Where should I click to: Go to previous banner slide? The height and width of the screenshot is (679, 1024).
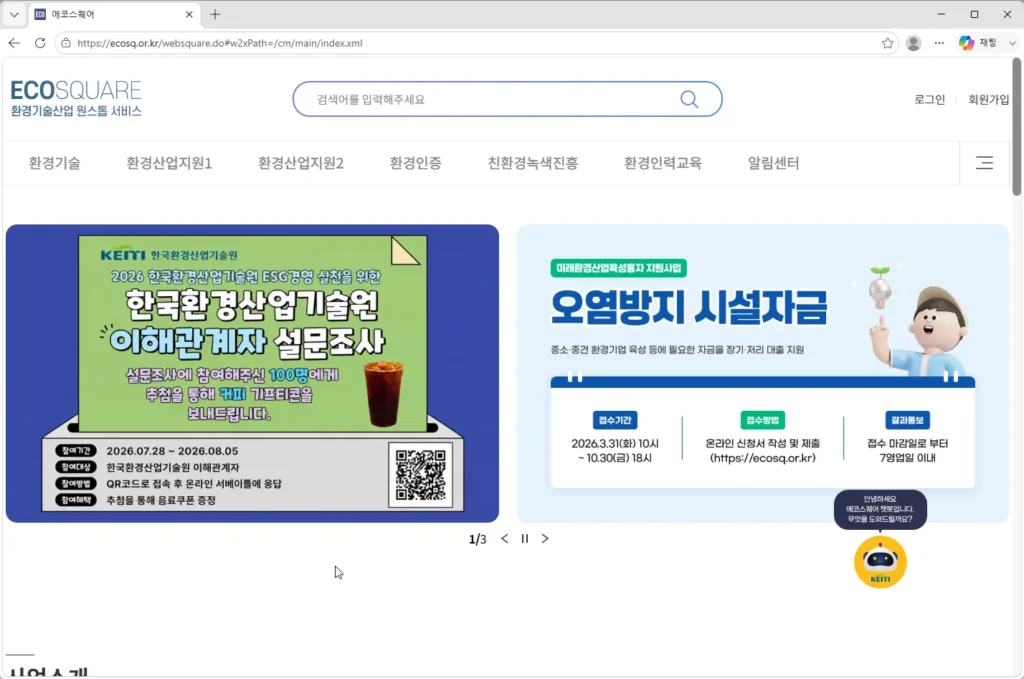[504, 539]
